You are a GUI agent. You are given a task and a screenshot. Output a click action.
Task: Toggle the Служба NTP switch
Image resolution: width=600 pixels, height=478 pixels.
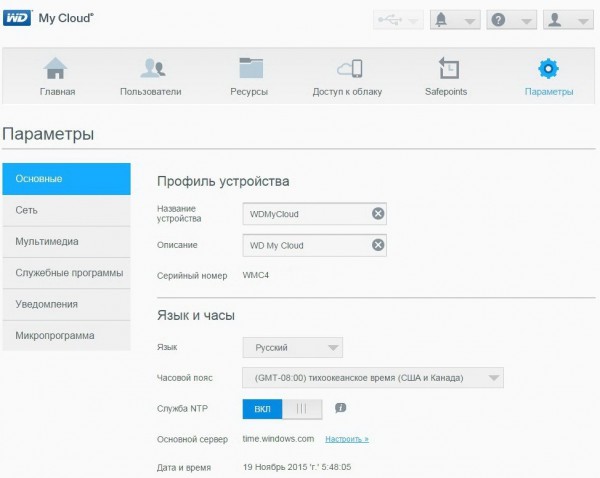click(282, 409)
